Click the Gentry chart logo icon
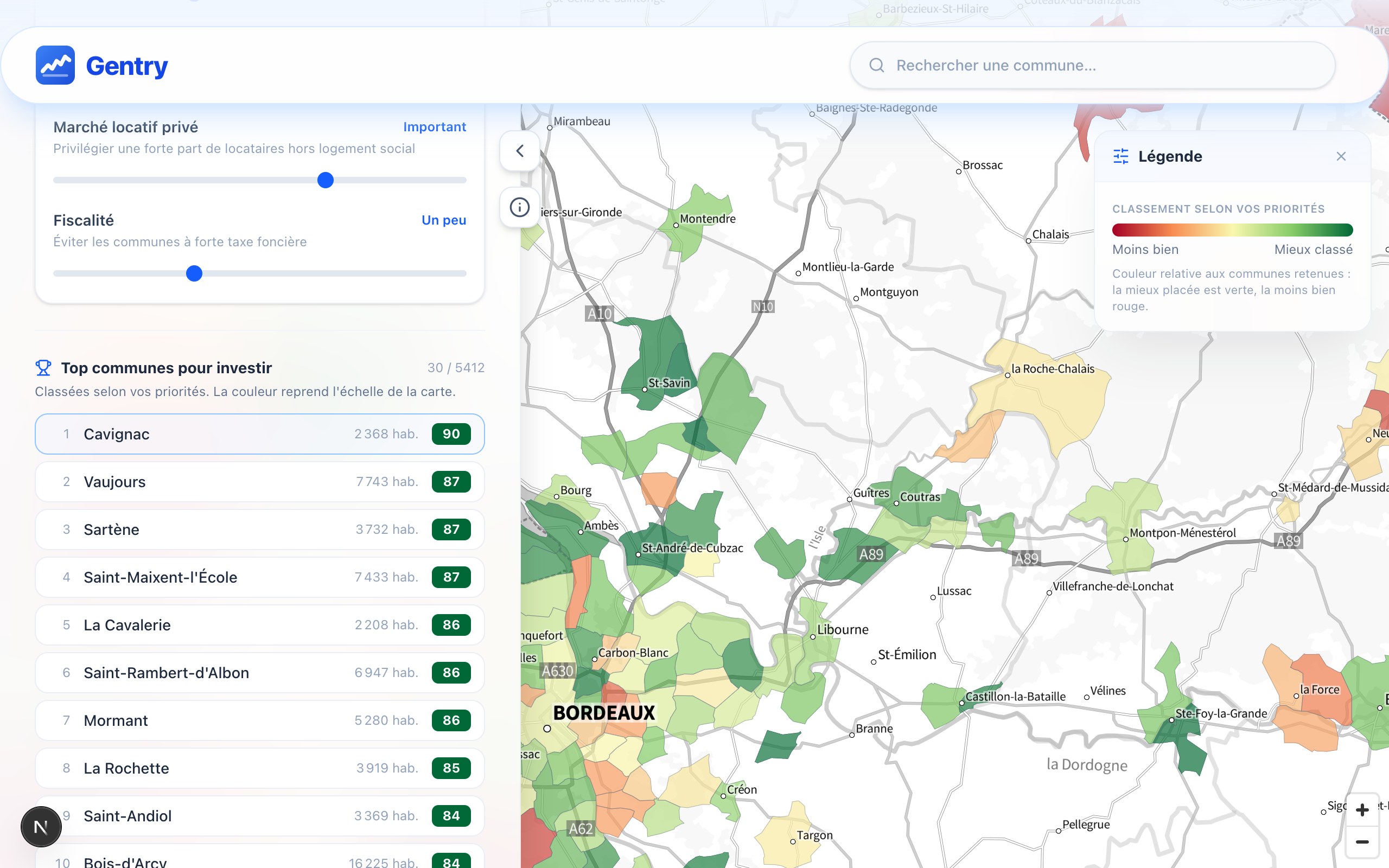The width and height of the screenshot is (1389, 868). pyautogui.click(x=55, y=65)
